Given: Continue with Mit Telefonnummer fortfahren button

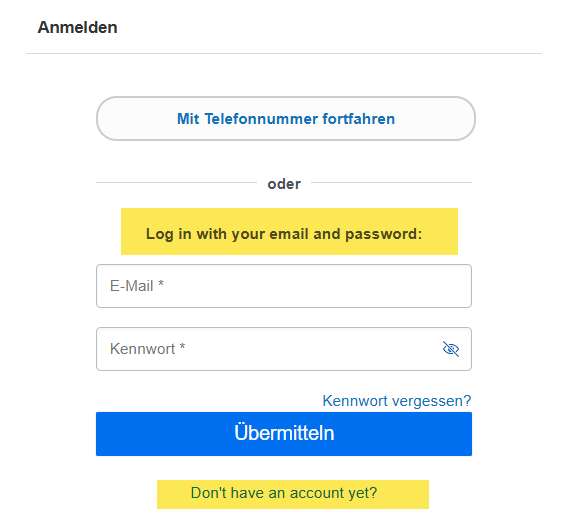Looking at the screenshot, I should tap(286, 119).
